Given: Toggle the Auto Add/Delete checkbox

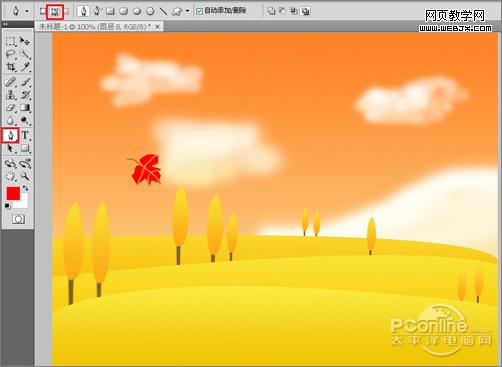Looking at the screenshot, I should tap(199, 11).
